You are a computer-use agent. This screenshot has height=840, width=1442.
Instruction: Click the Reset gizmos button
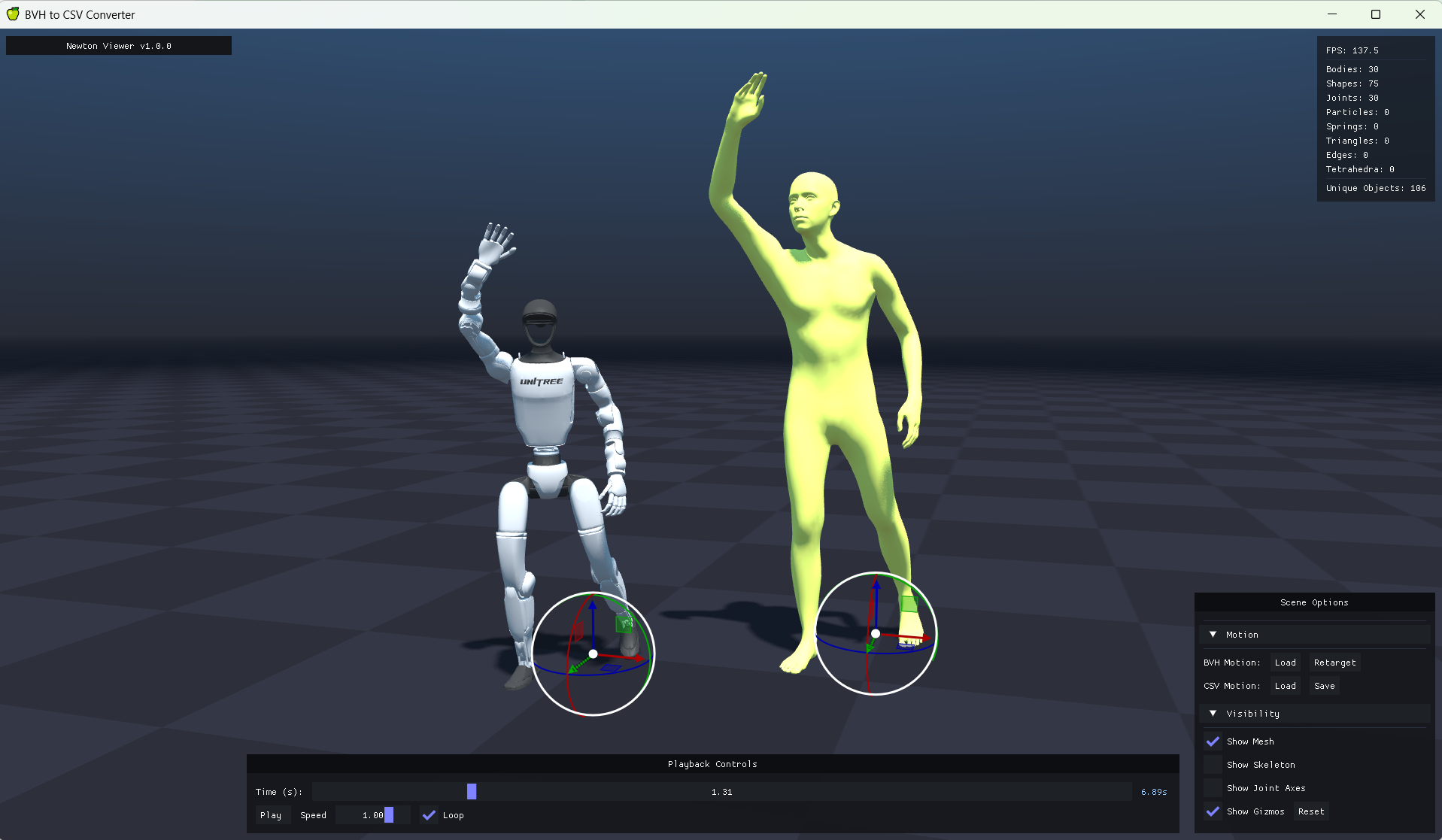click(1311, 811)
